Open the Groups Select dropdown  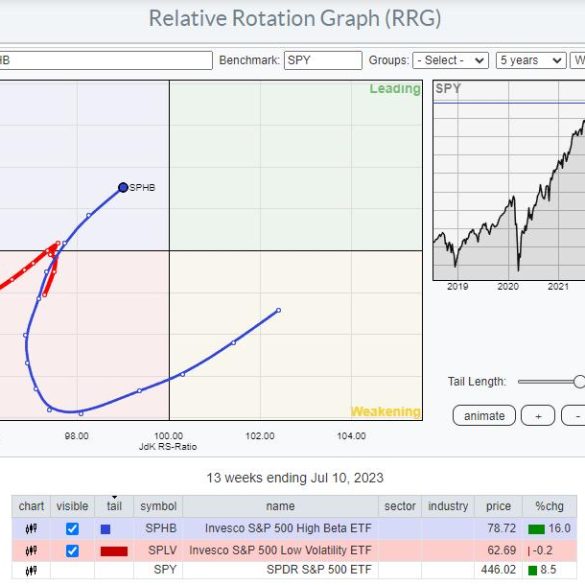coord(450,60)
